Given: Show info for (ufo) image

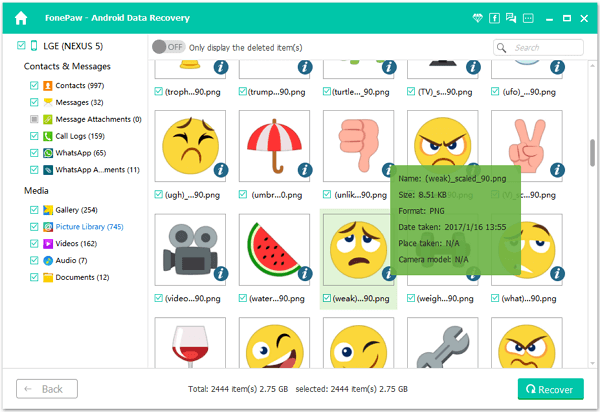Looking at the screenshot, I should pos(557,67).
